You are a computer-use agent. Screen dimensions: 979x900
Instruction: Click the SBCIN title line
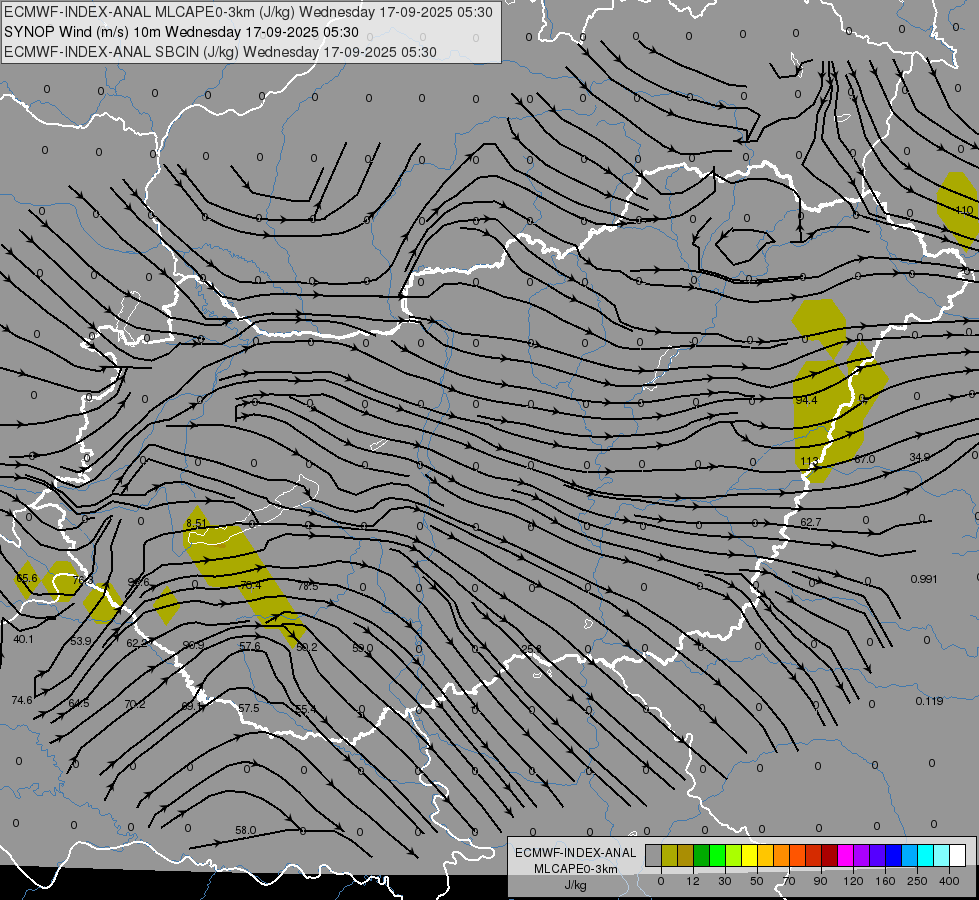pyautogui.click(x=220, y=52)
